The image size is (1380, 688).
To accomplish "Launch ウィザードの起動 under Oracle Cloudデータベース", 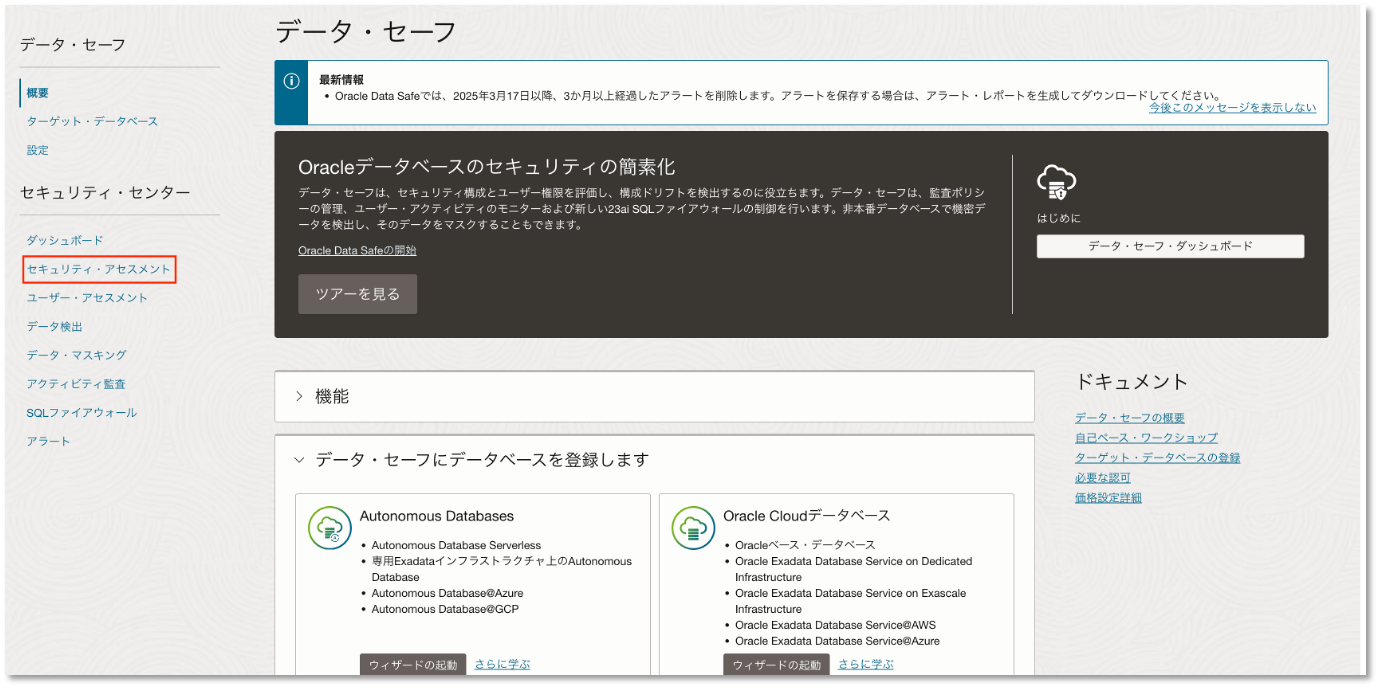I will (776, 663).
